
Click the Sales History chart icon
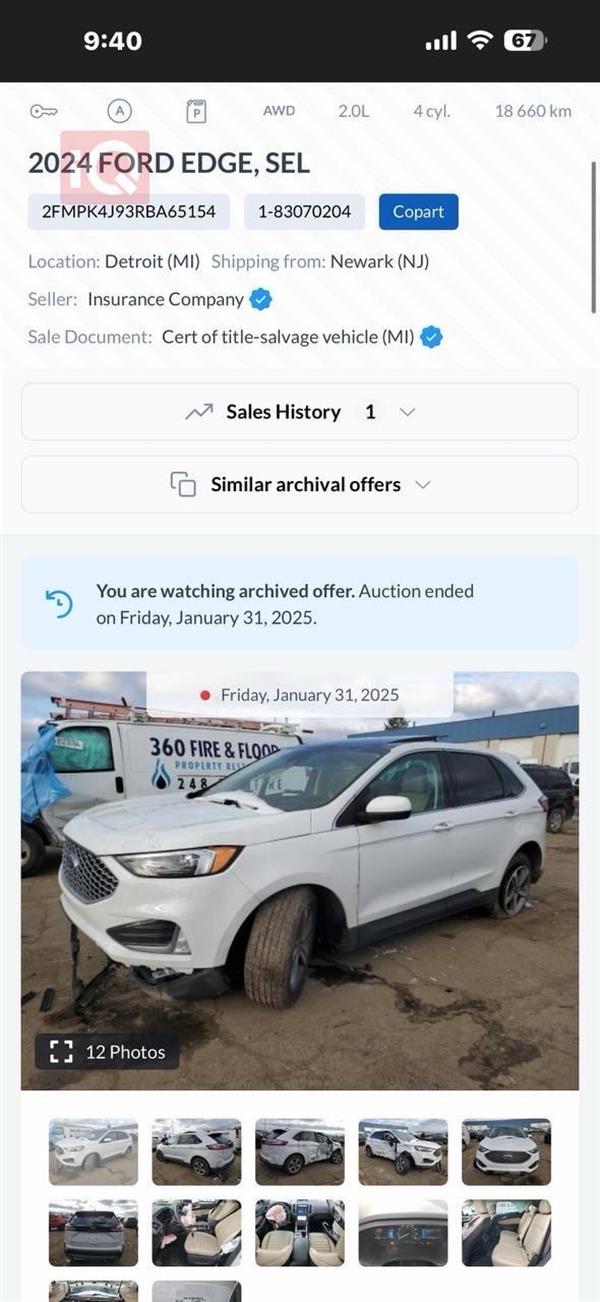200,411
